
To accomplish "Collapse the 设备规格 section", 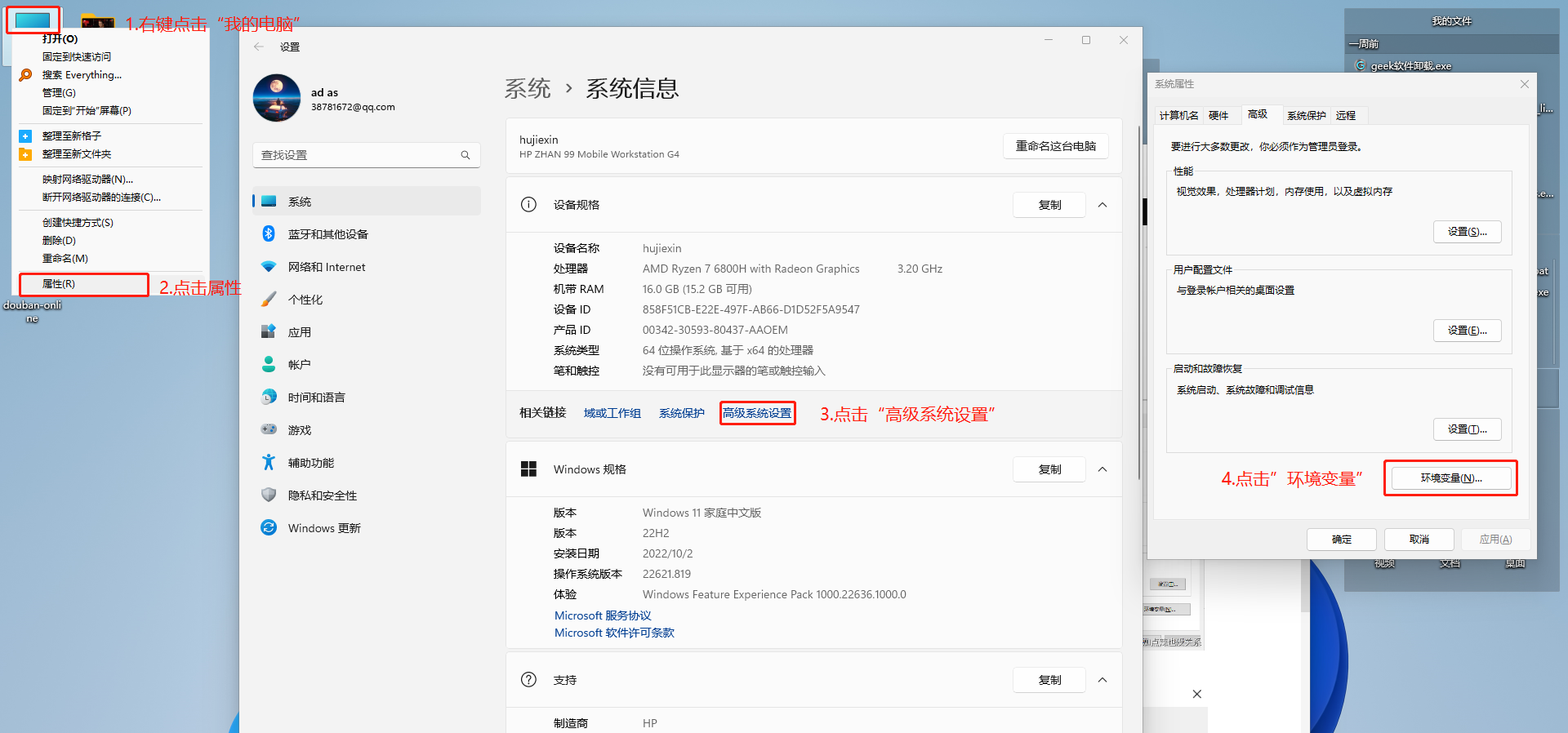I will [x=1102, y=205].
